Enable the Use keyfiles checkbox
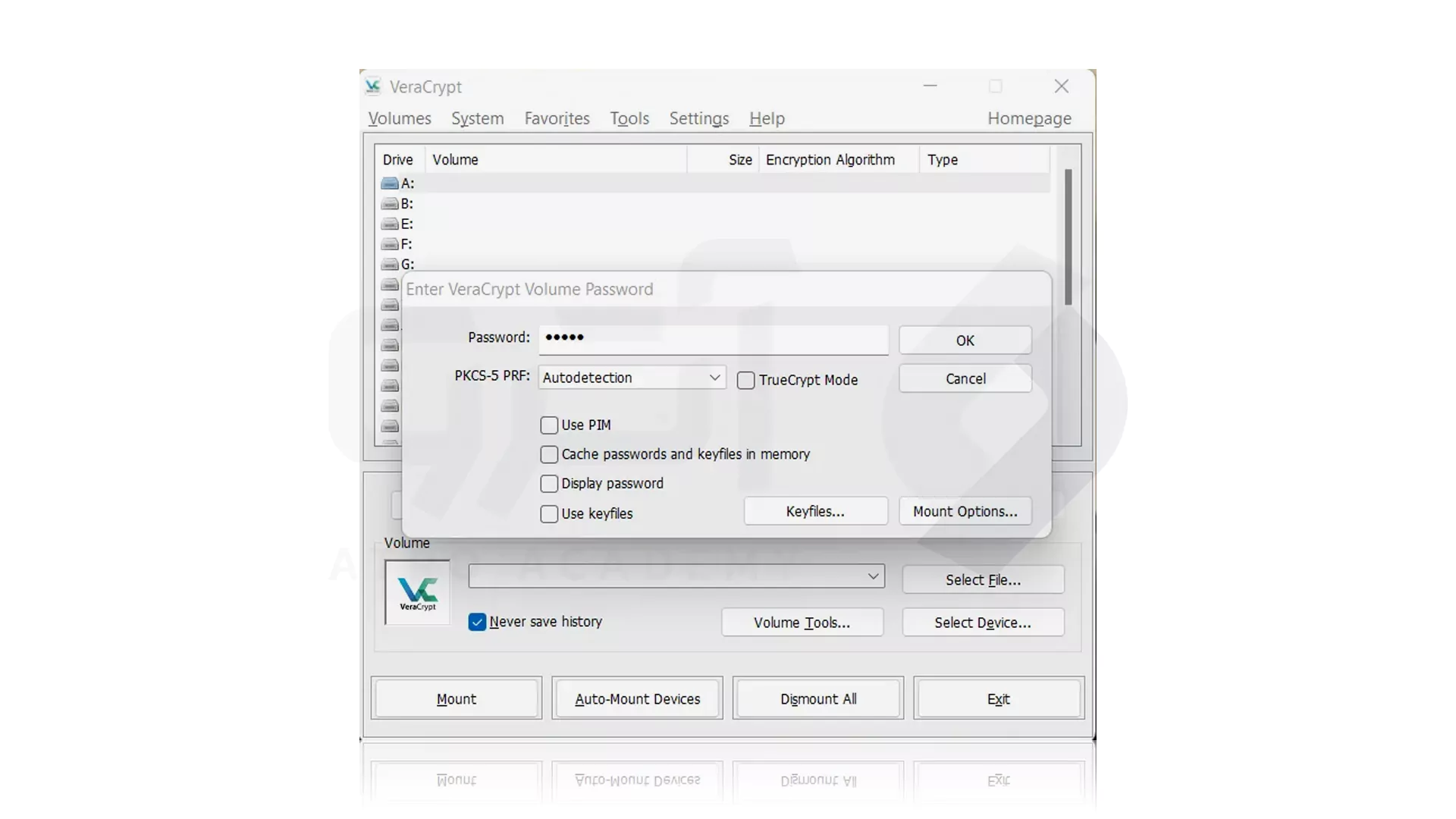Image resolution: width=1456 pixels, height=819 pixels. tap(549, 514)
